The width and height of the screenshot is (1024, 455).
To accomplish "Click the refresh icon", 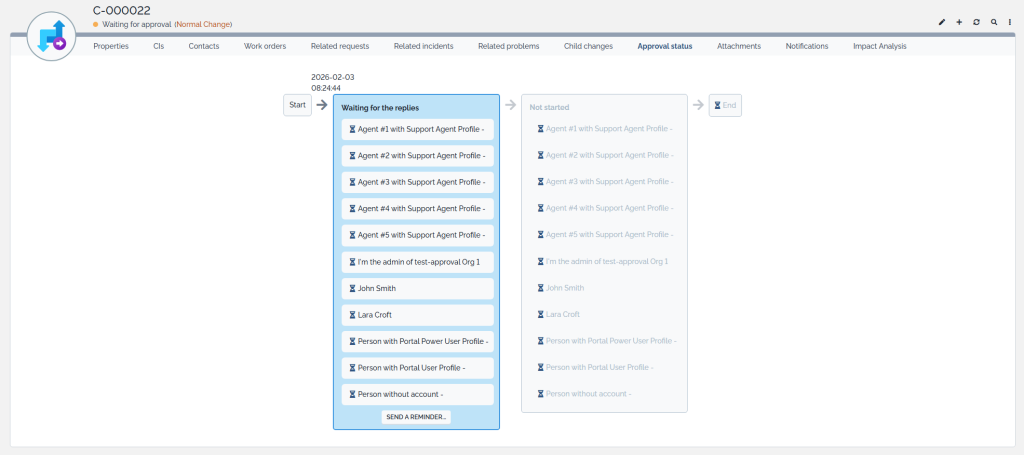I will pyautogui.click(x=976, y=22).
